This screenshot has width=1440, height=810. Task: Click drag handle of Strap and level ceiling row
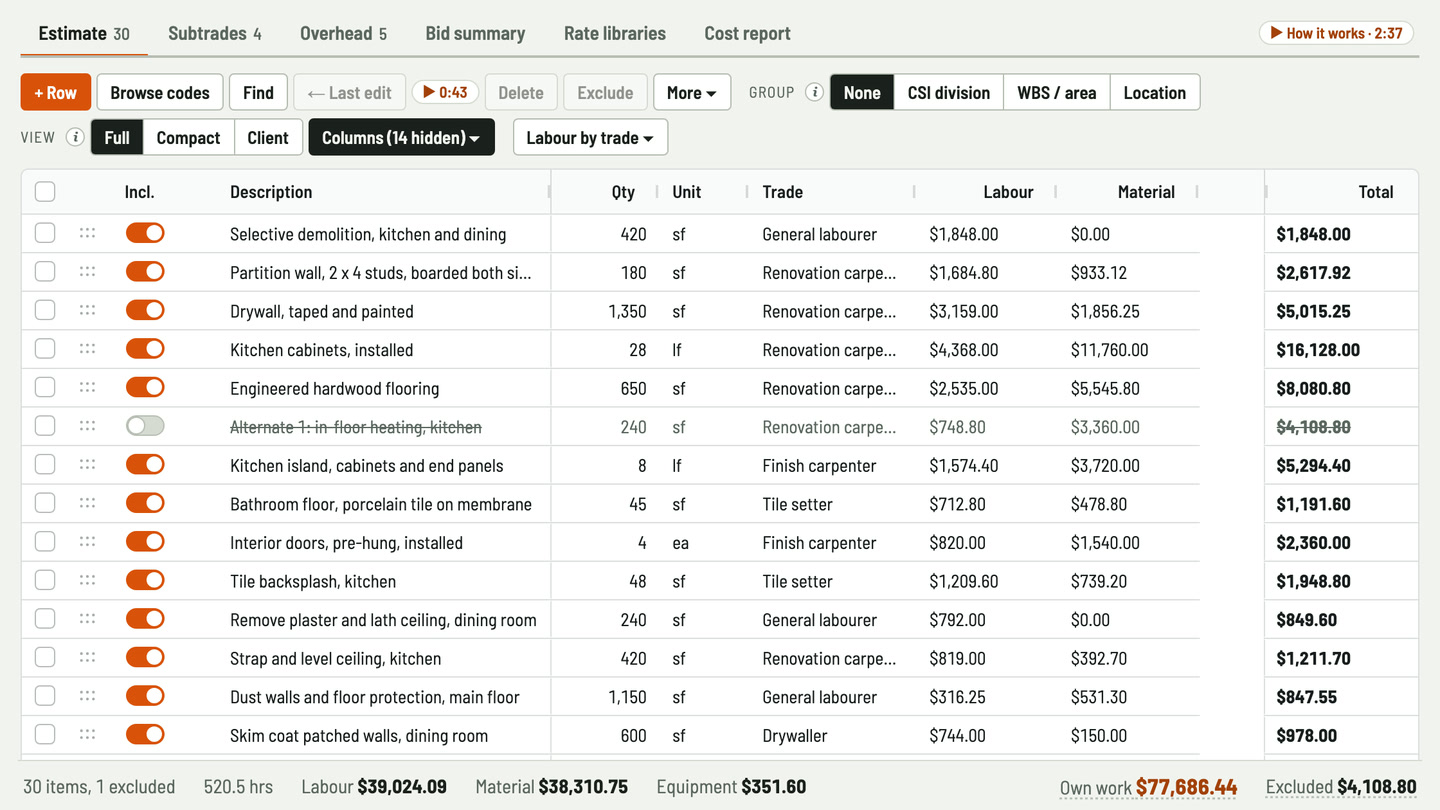(x=87, y=657)
